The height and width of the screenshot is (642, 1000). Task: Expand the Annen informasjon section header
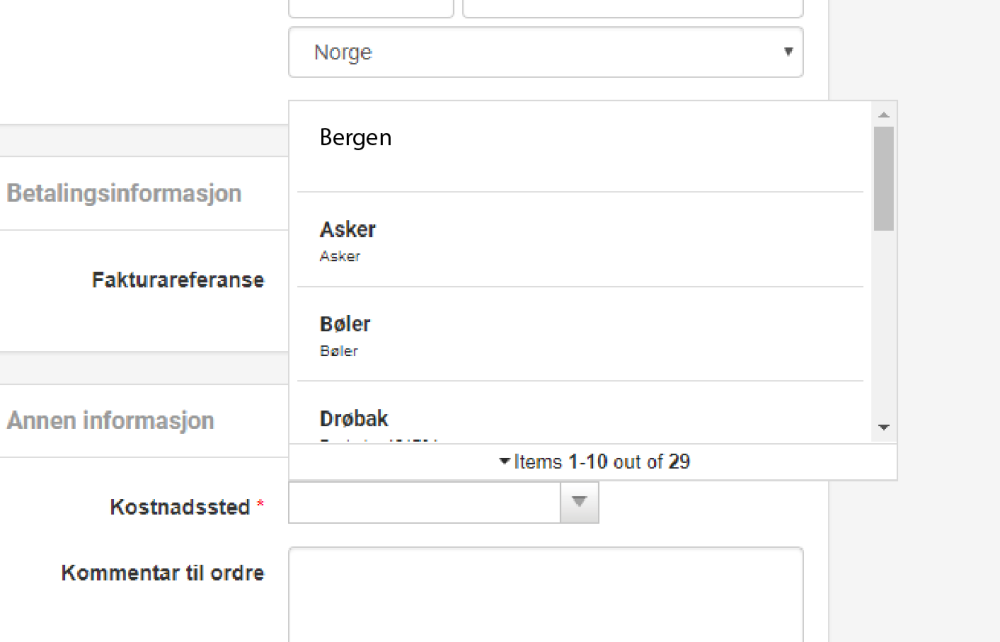(x=111, y=420)
